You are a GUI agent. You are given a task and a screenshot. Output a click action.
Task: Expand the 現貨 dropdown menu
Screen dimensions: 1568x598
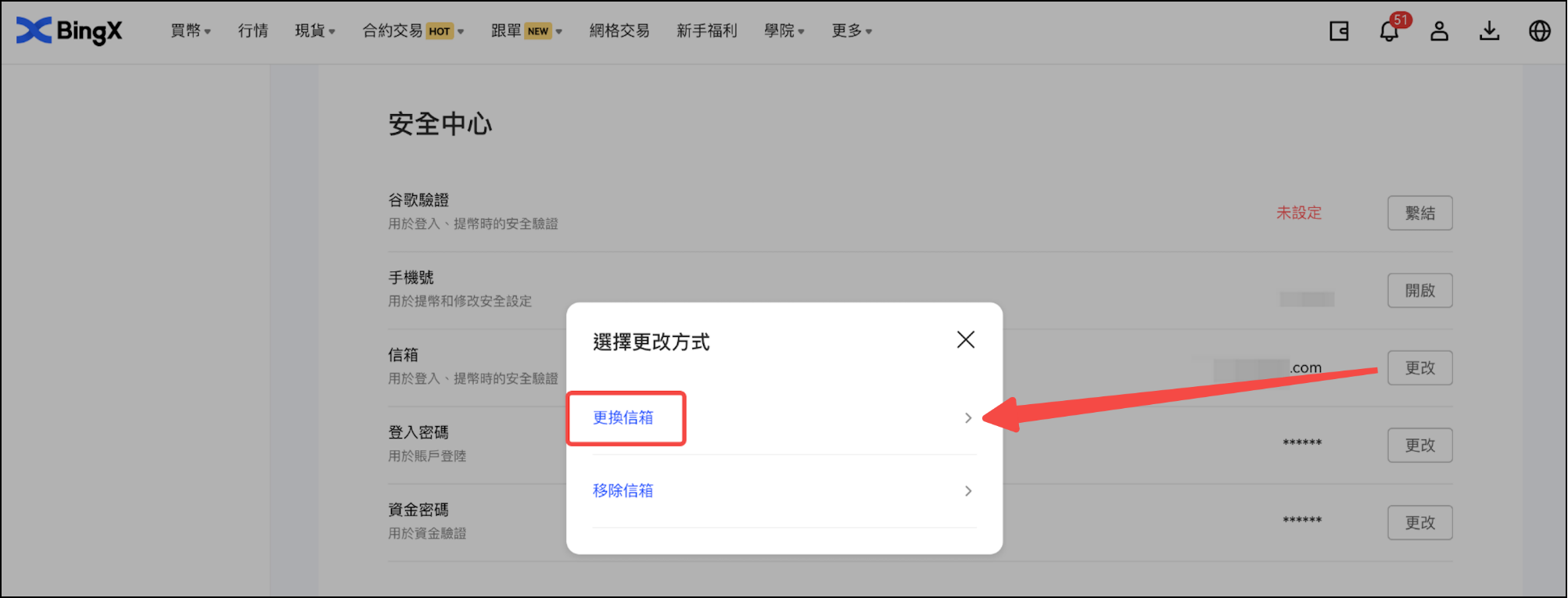click(x=314, y=31)
